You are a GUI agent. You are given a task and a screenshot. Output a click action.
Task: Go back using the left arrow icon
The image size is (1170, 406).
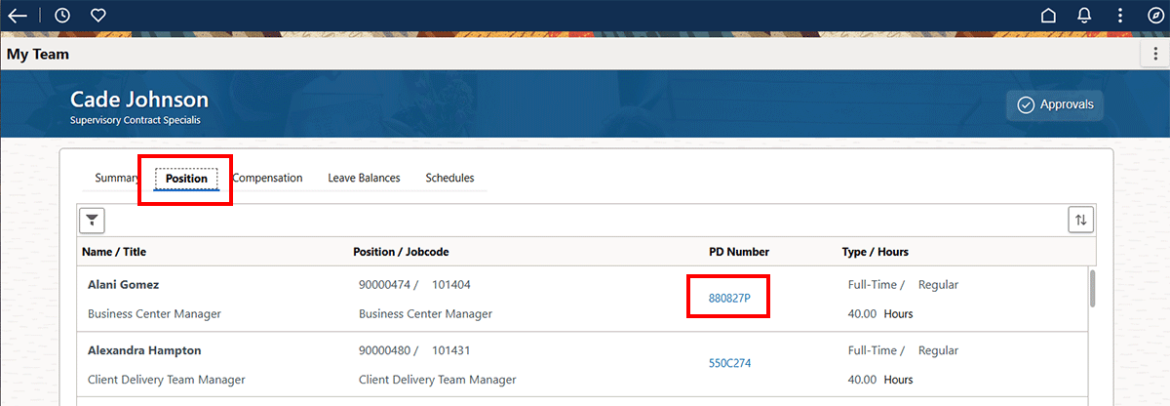[x=17, y=16]
